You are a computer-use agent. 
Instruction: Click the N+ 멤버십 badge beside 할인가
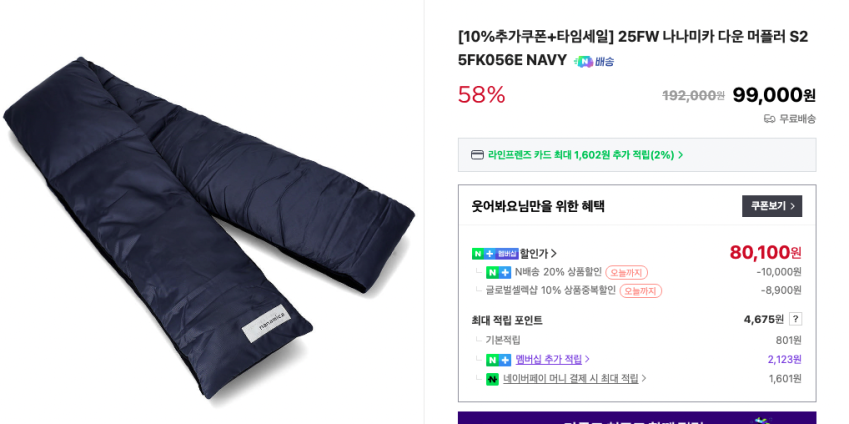495,253
